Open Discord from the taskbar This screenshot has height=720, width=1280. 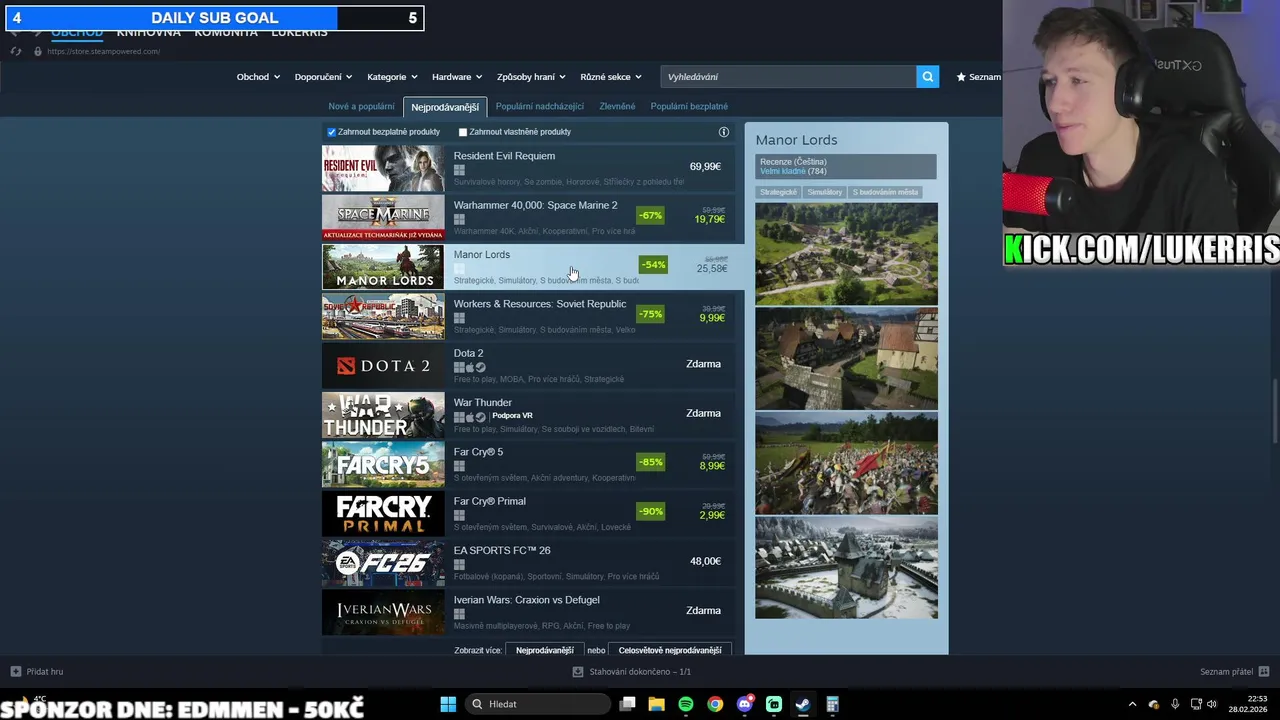[744, 704]
